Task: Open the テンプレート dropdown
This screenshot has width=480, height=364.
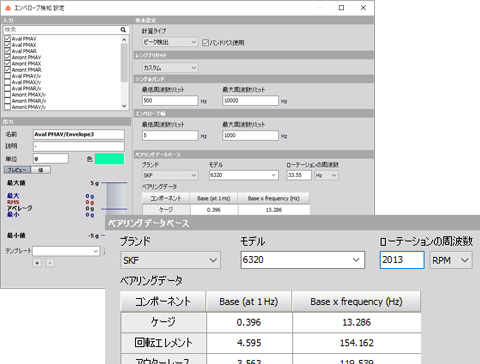Action: (x=66, y=251)
